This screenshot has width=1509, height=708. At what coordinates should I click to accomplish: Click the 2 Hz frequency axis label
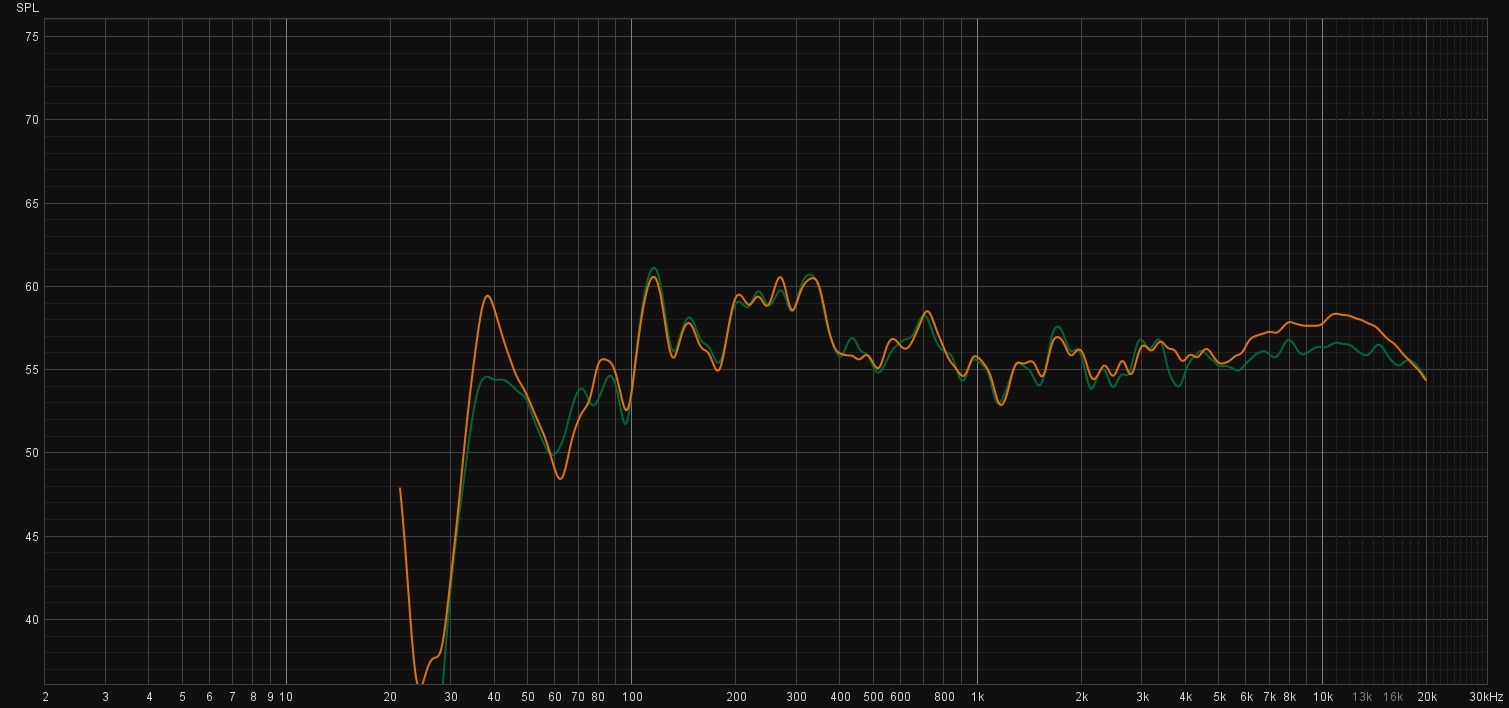[45, 697]
